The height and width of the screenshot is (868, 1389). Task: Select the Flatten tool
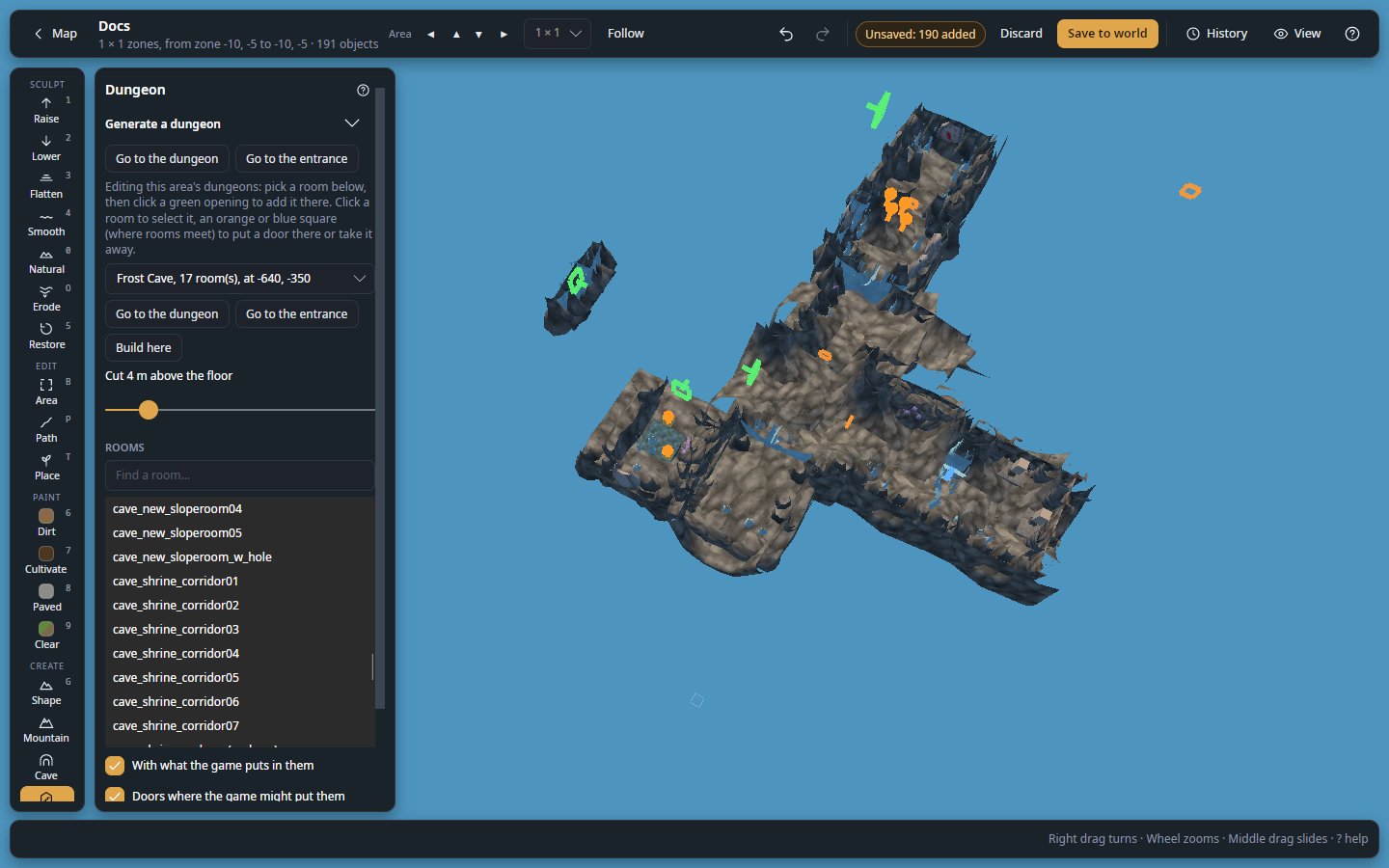tap(46, 185)
